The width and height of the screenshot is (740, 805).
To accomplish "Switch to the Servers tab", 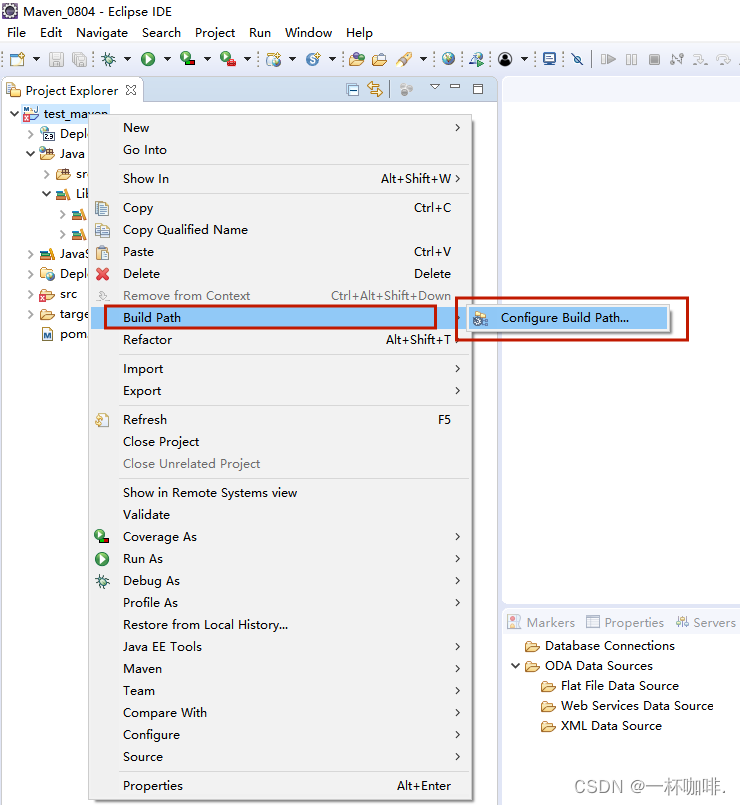I will (x=706, y=623).
